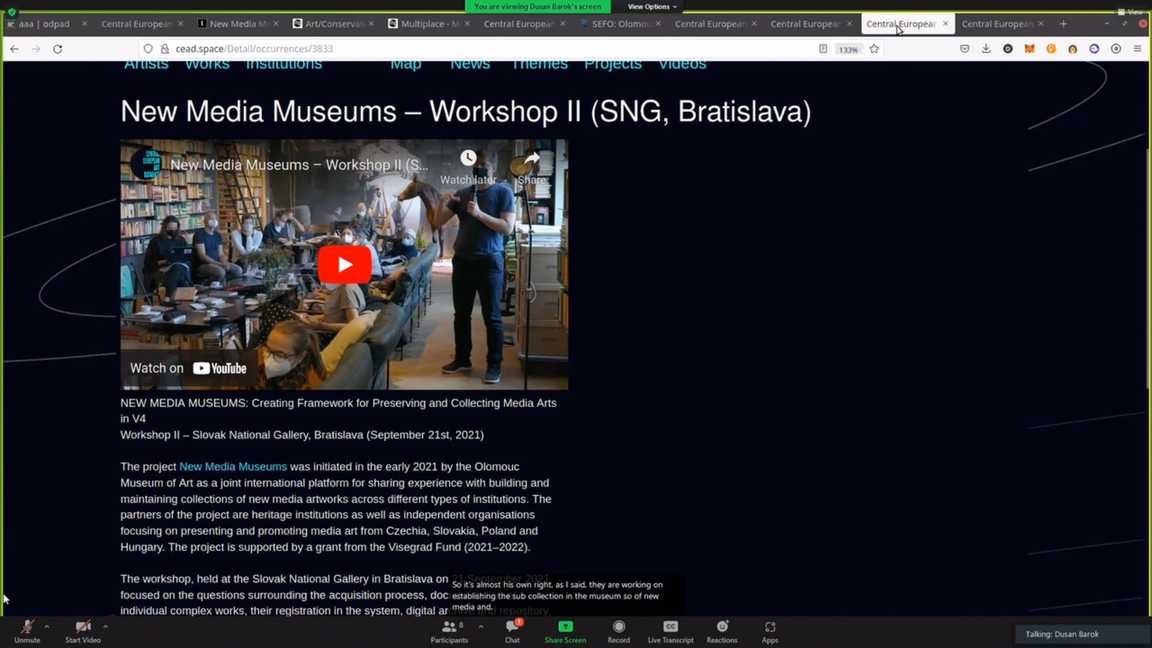Expand the View Options dropdown
This screenshot has width=1152, height=648.
651,7
